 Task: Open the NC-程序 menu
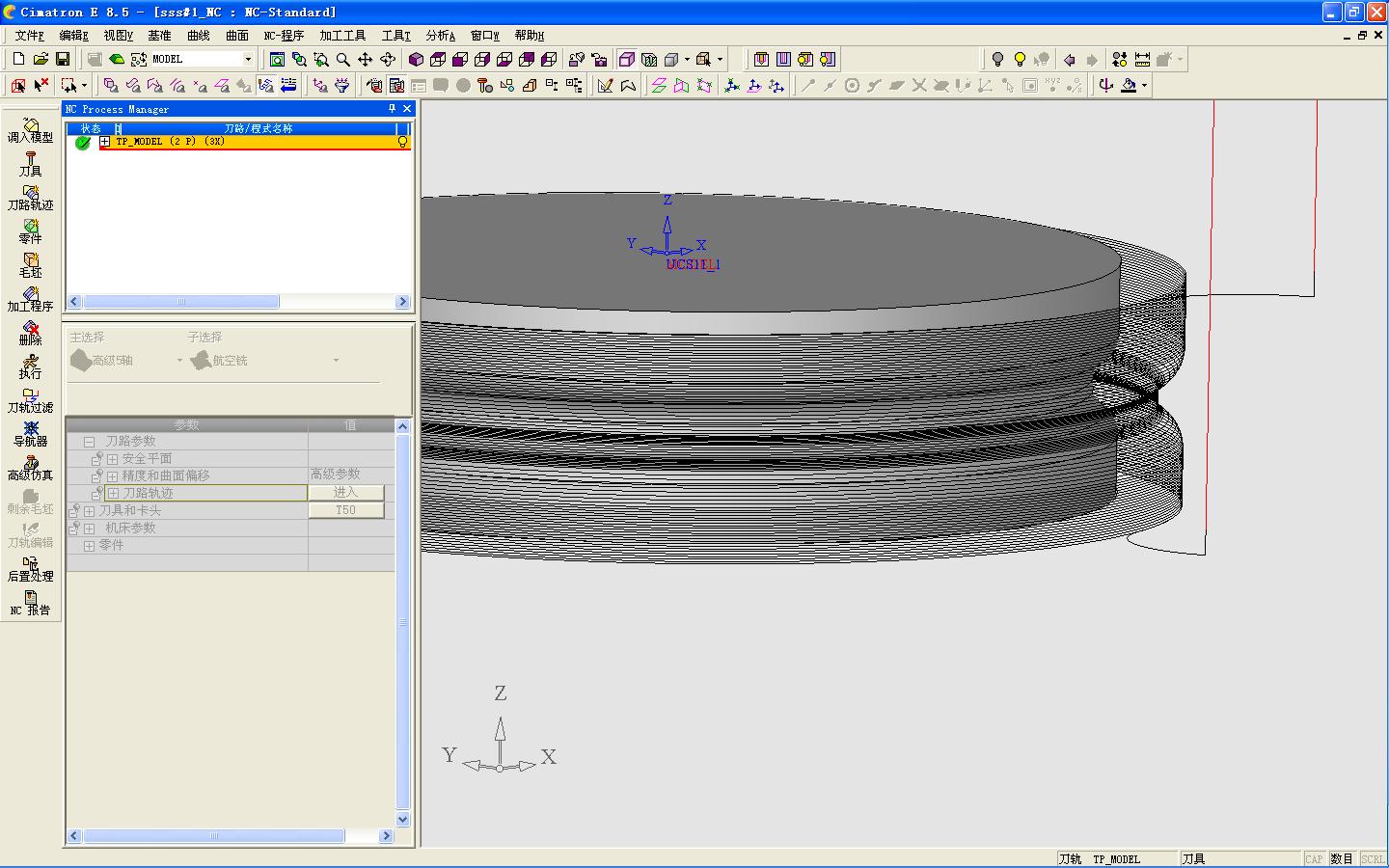tap(284, 36)
